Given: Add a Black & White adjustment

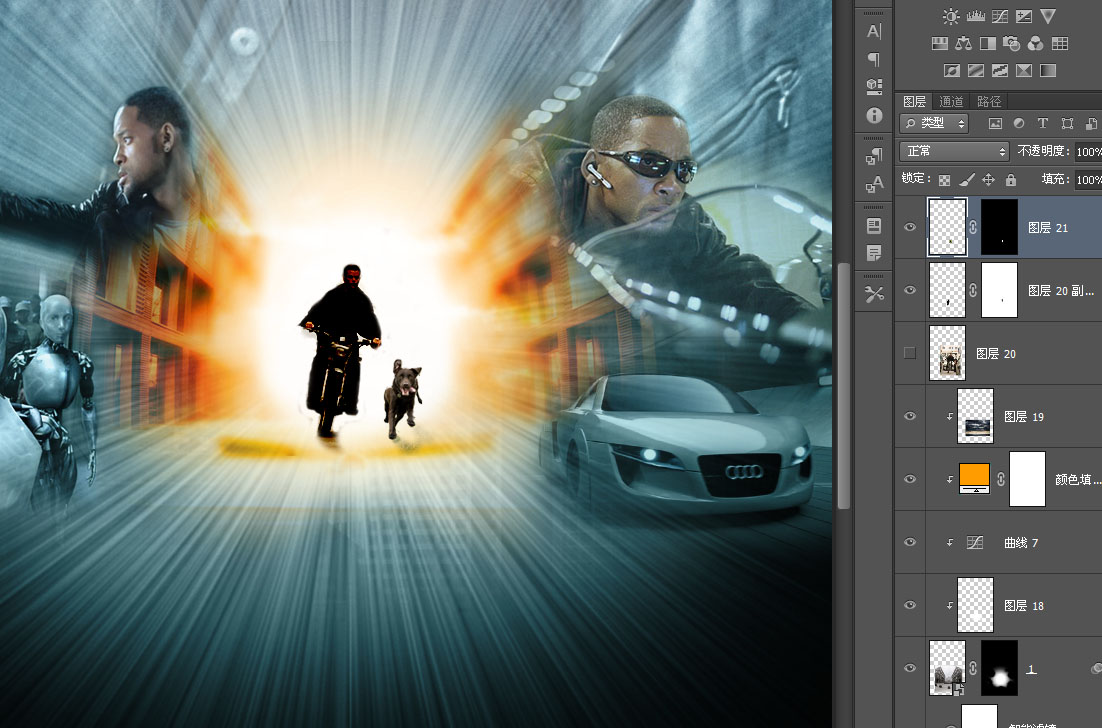Looking at the screenshot, I should click(987, 44).
